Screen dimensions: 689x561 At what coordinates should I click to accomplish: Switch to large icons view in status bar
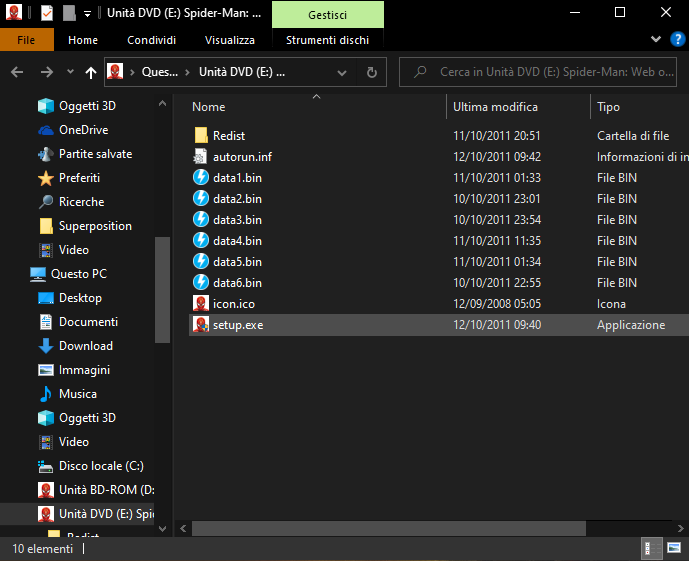coord(673,548)
